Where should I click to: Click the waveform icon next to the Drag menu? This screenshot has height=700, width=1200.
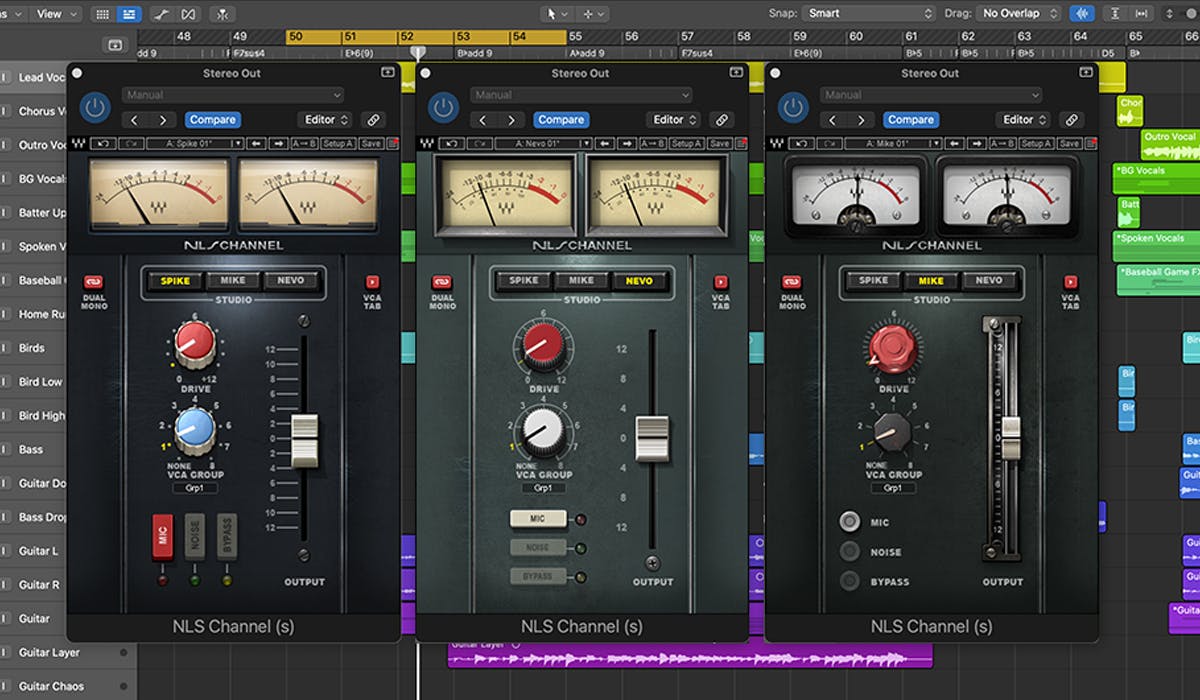(1081, 14)
